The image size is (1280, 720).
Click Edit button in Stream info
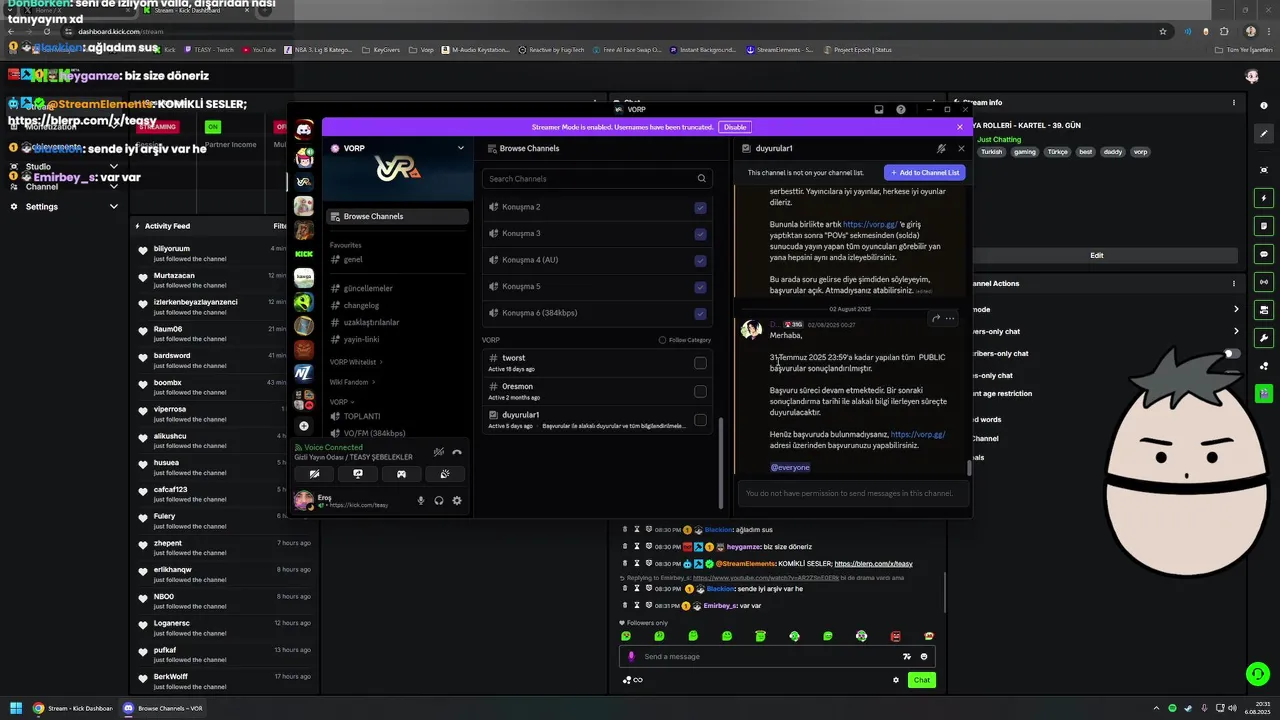pos(1097,255)
